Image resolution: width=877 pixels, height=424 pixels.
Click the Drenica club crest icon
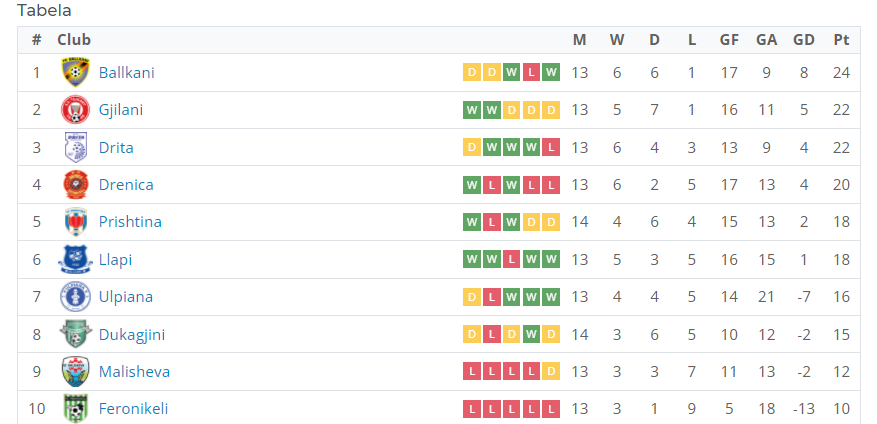click(76, 185)
